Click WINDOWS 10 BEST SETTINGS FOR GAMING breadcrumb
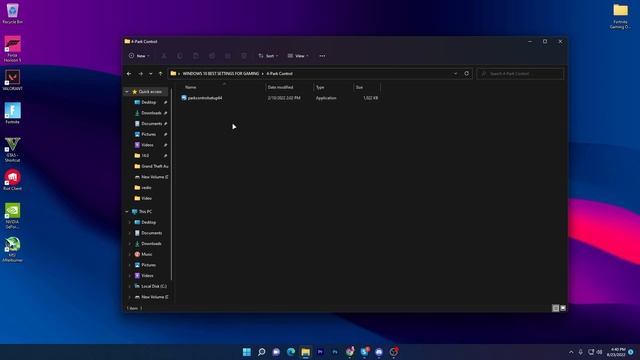 [221, 74]
